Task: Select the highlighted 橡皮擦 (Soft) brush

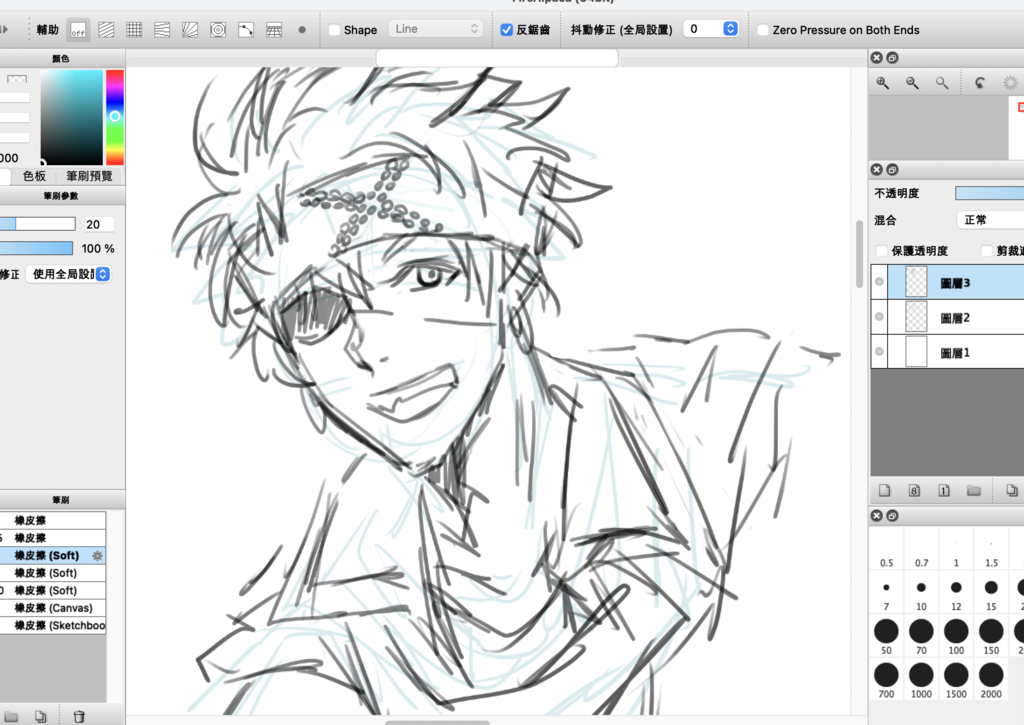Action: pos(52,556)
